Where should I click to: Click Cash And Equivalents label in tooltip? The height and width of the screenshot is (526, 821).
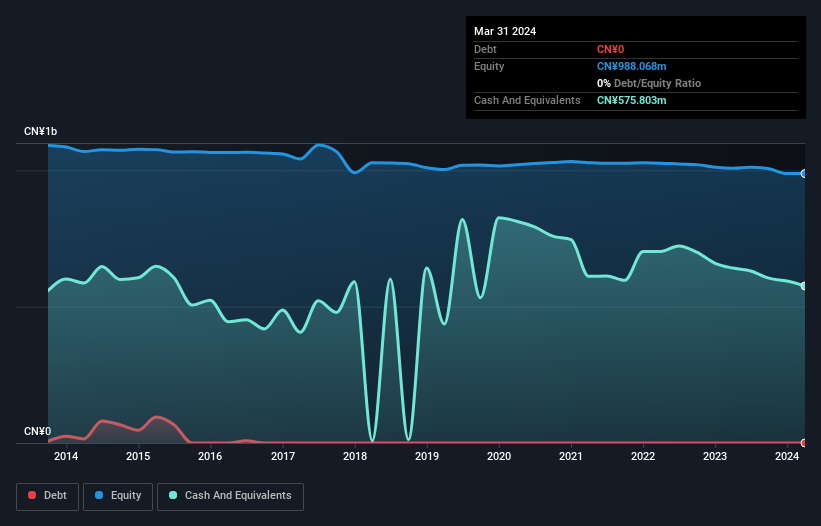[527, 100]
